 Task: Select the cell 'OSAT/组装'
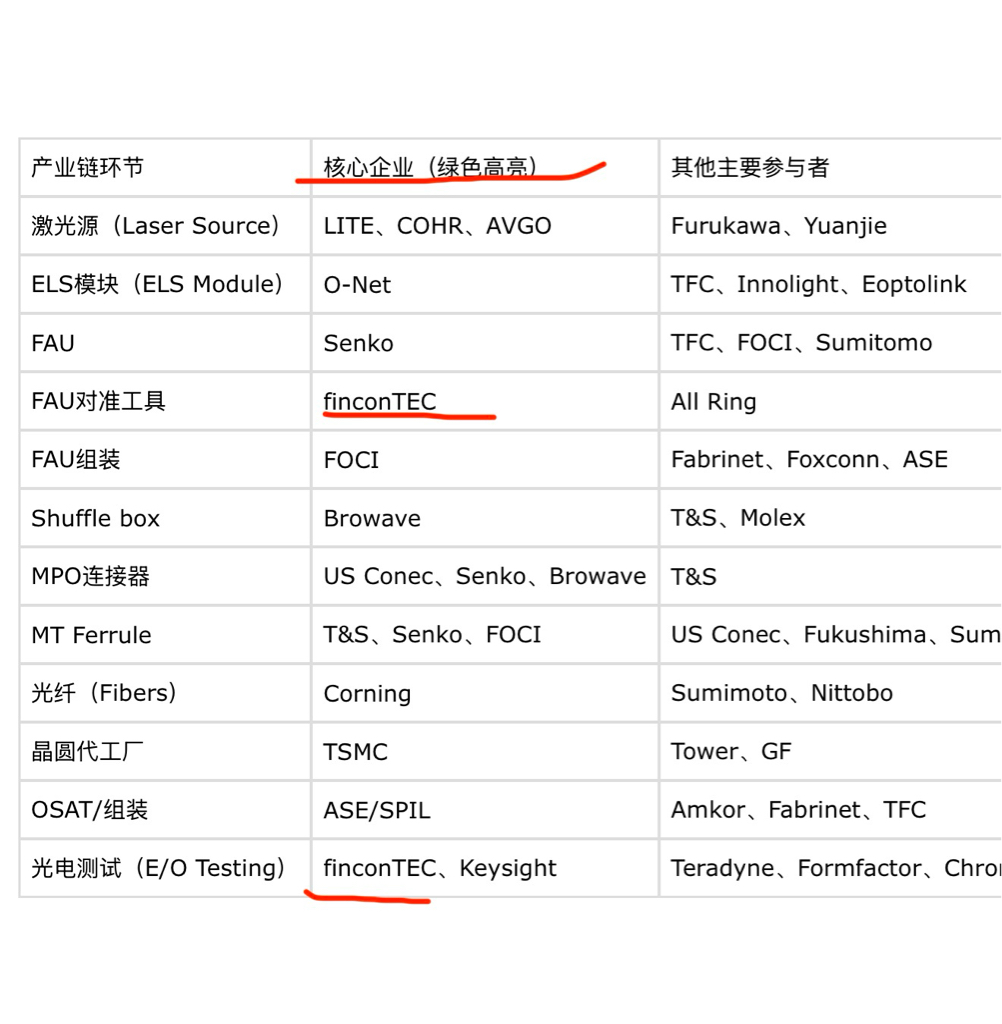[x=165, y=810]
